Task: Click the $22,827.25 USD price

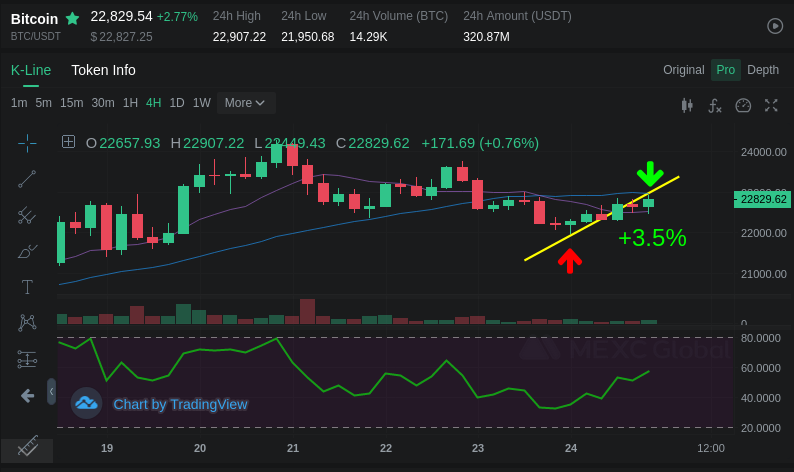Action: coord(122,36)
